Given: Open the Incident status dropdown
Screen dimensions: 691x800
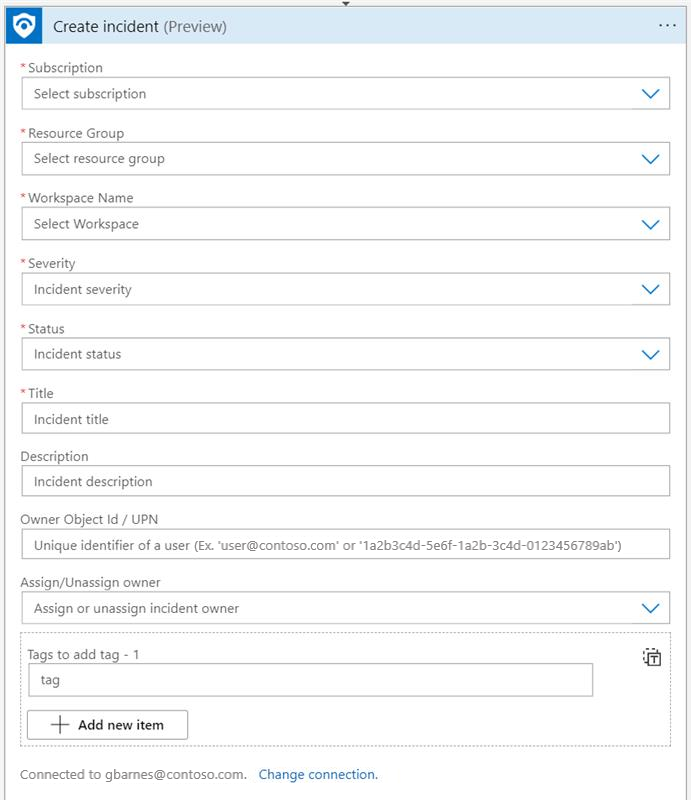Looking at the screenshot, I should (x=330, y=354).
